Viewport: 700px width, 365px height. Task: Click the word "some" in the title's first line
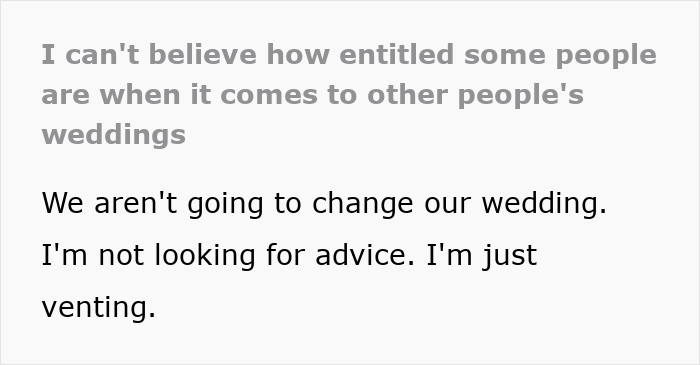click(x=505, y=55)
